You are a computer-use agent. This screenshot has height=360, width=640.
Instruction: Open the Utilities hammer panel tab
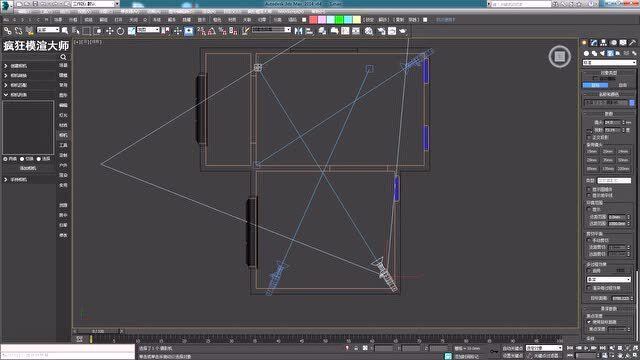(x=632, y=42)
